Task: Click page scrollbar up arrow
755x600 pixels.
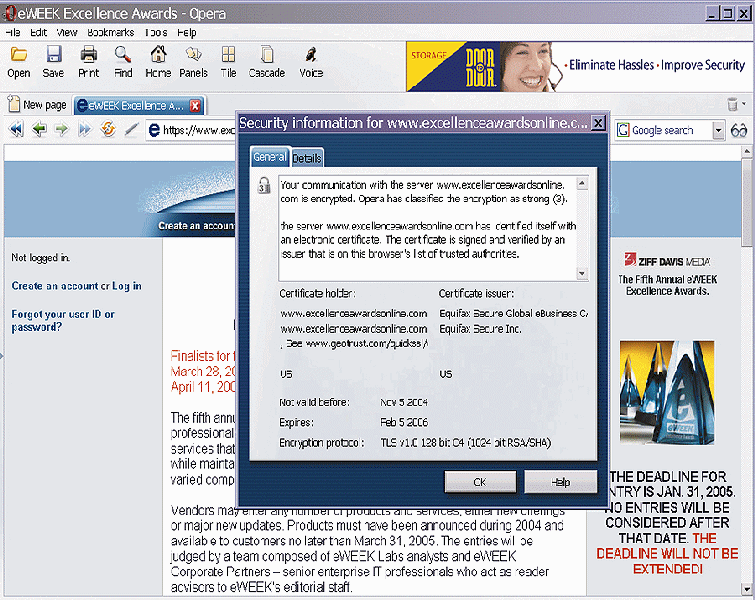Action: click(x=747, y=152)
